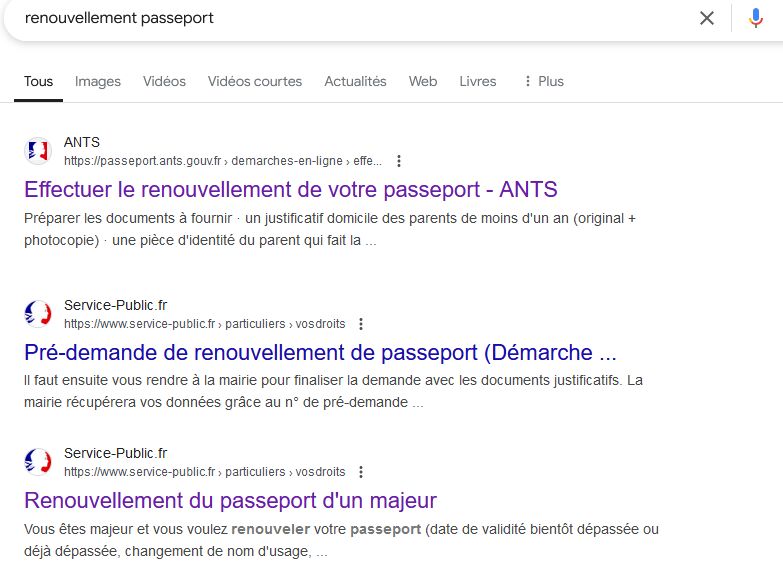Image resolution: width=783 pixels, height=583 pixels.
Task: Open three-dot menu for the Pré-demande result
Action: (361, 324)
